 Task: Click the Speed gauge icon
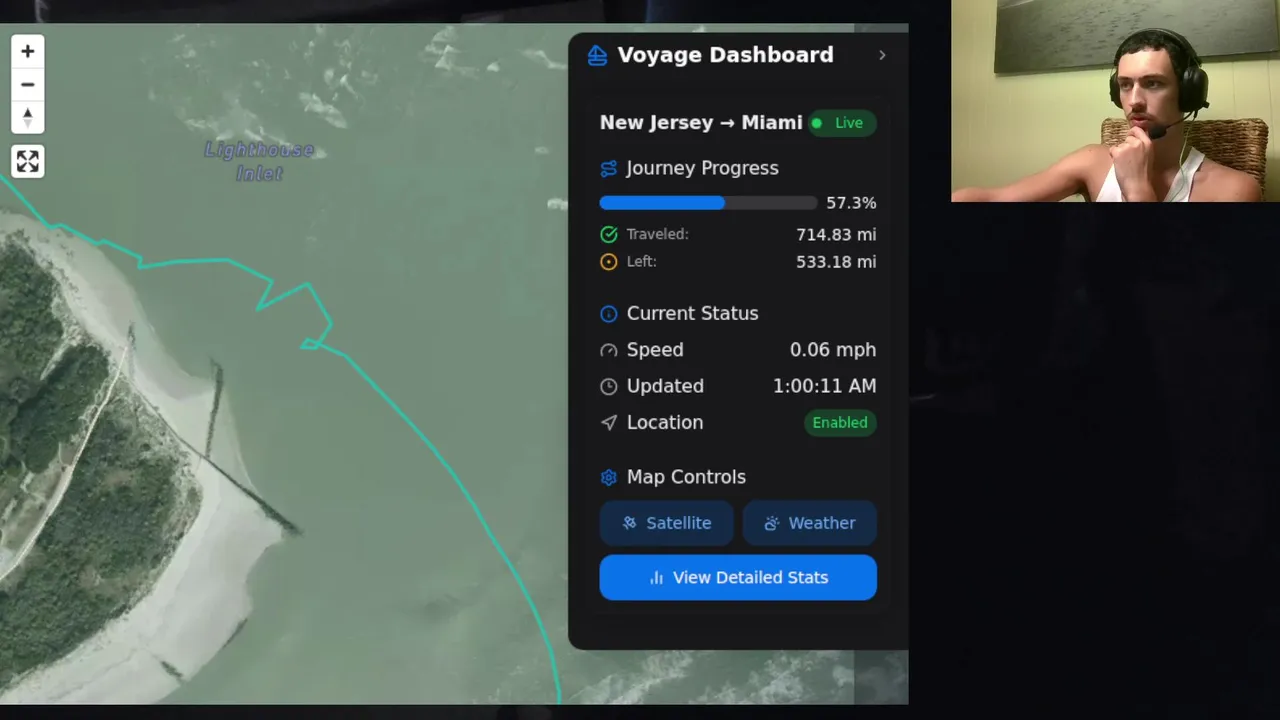click(x=608, y=350)
